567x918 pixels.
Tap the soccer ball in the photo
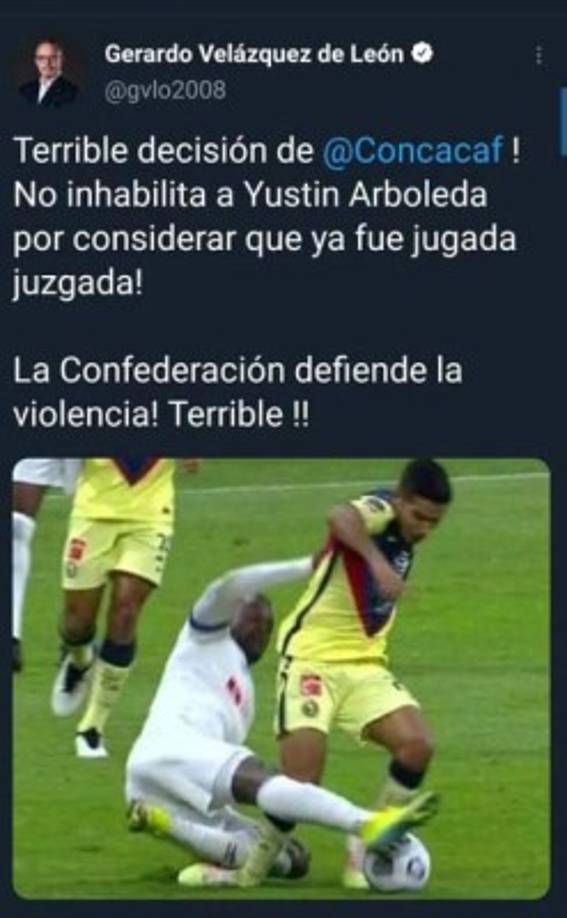[x=397, y=862]
